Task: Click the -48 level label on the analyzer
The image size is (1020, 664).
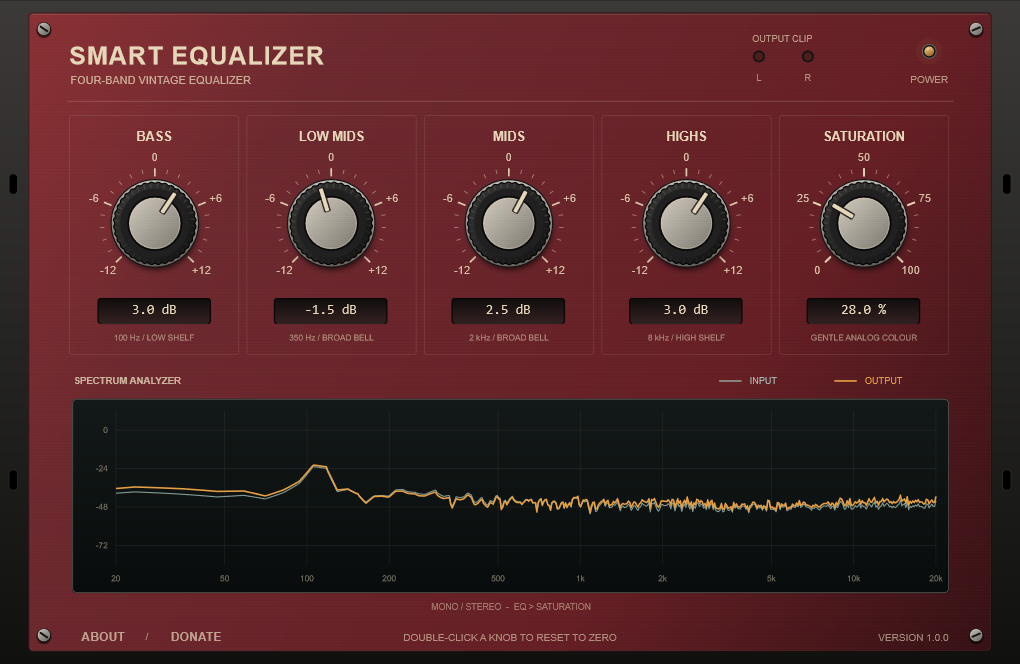Action: [x=101, y=507]
